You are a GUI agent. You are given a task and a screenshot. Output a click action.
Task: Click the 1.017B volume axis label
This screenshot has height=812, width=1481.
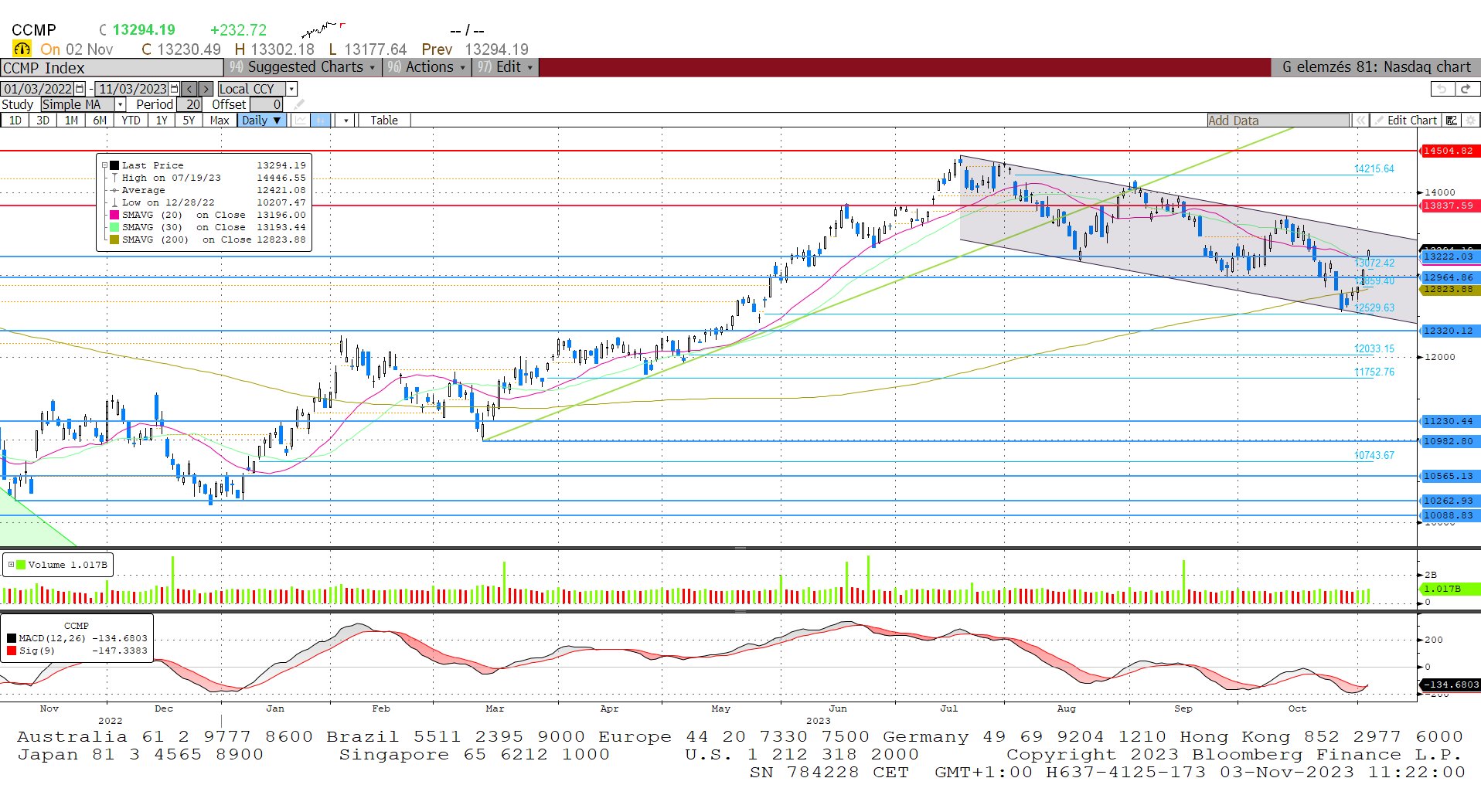pos(1449,589)
